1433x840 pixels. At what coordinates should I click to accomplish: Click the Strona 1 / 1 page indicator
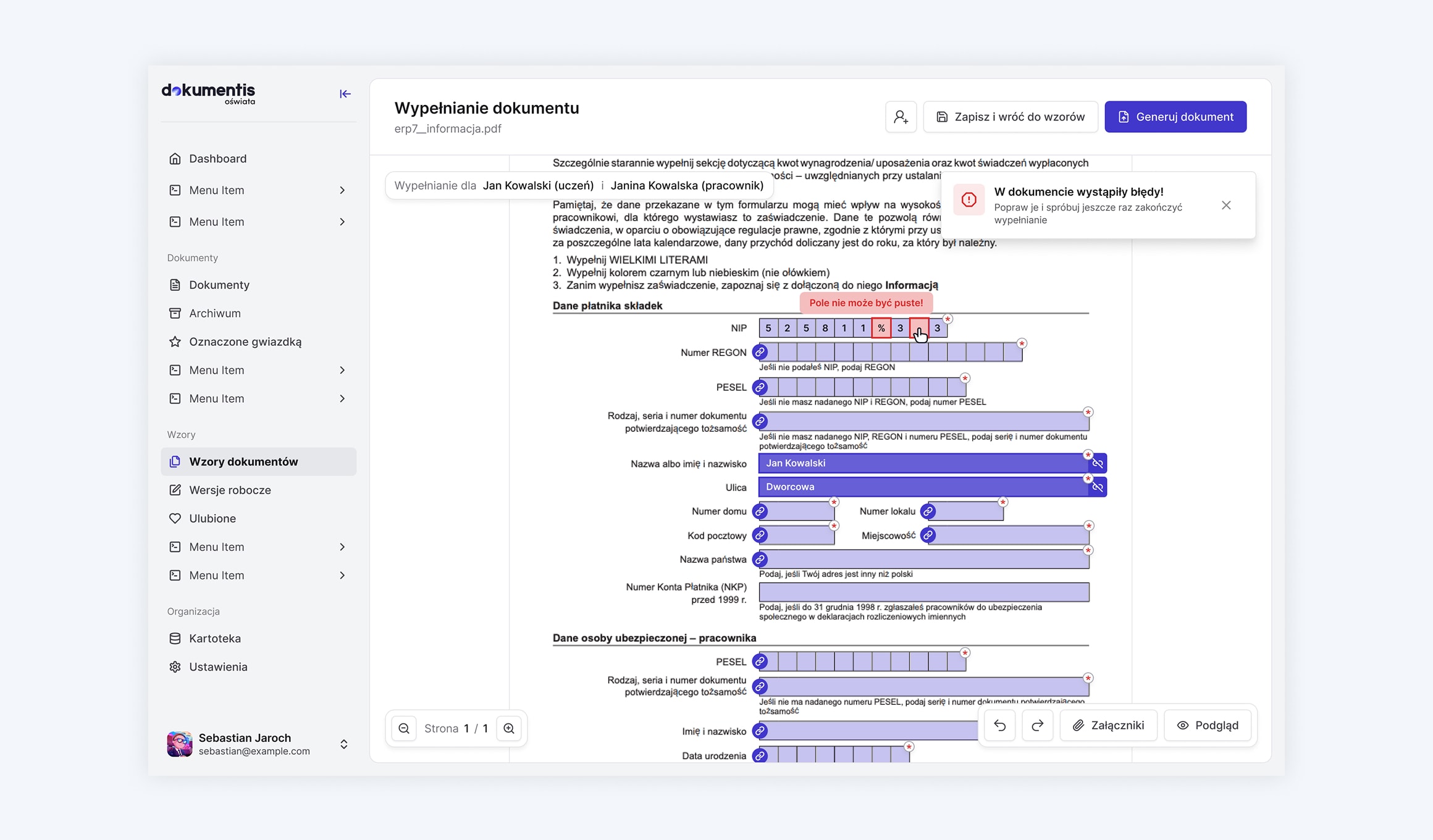456,728
